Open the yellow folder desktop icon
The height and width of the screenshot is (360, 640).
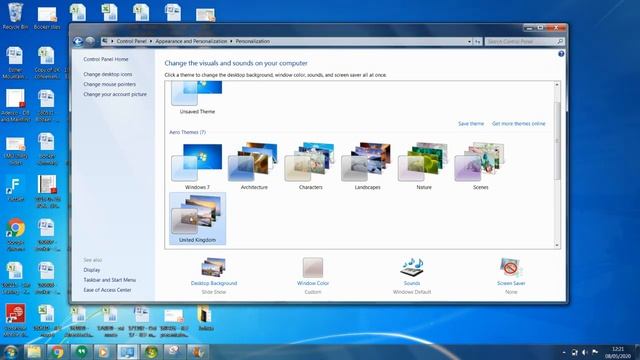click(205, 318)
